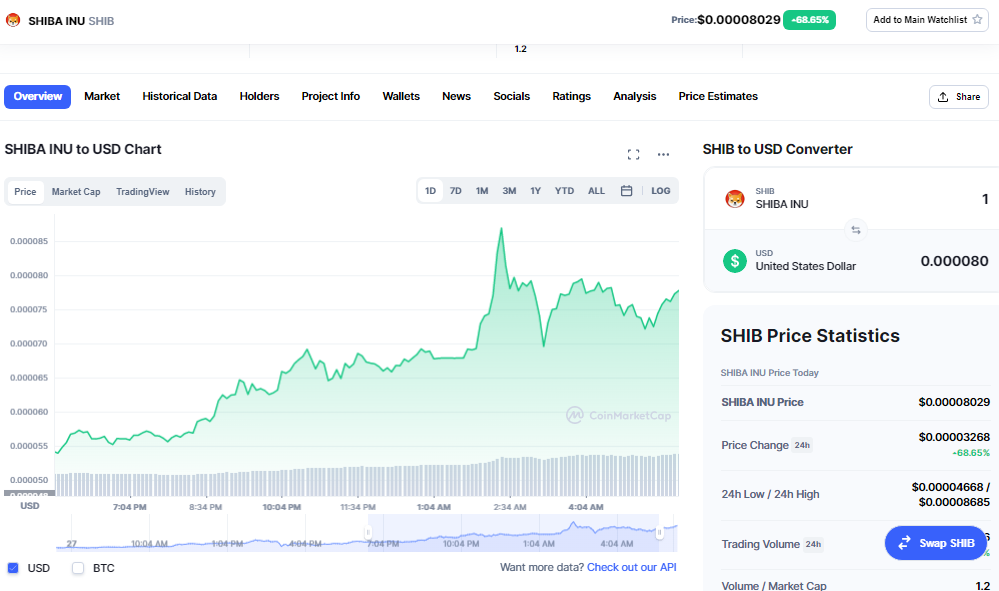Click the SHIBA INU Price value $0.00008029 in statistics

point(954,402)
